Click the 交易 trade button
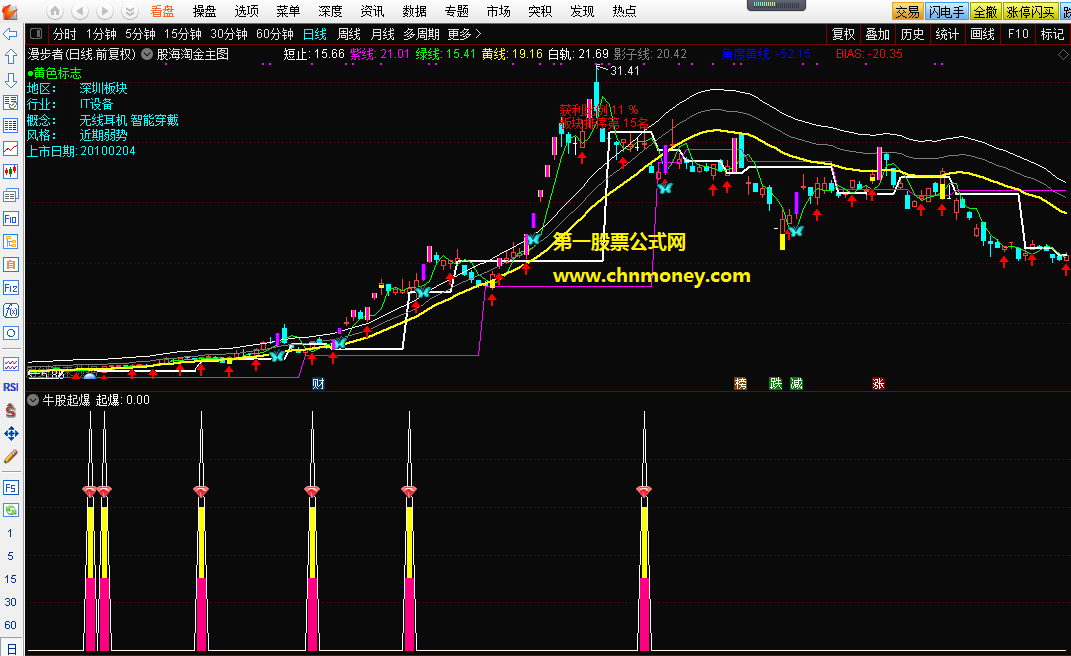This screenshot has height=656, width=1071. (908, 12)
